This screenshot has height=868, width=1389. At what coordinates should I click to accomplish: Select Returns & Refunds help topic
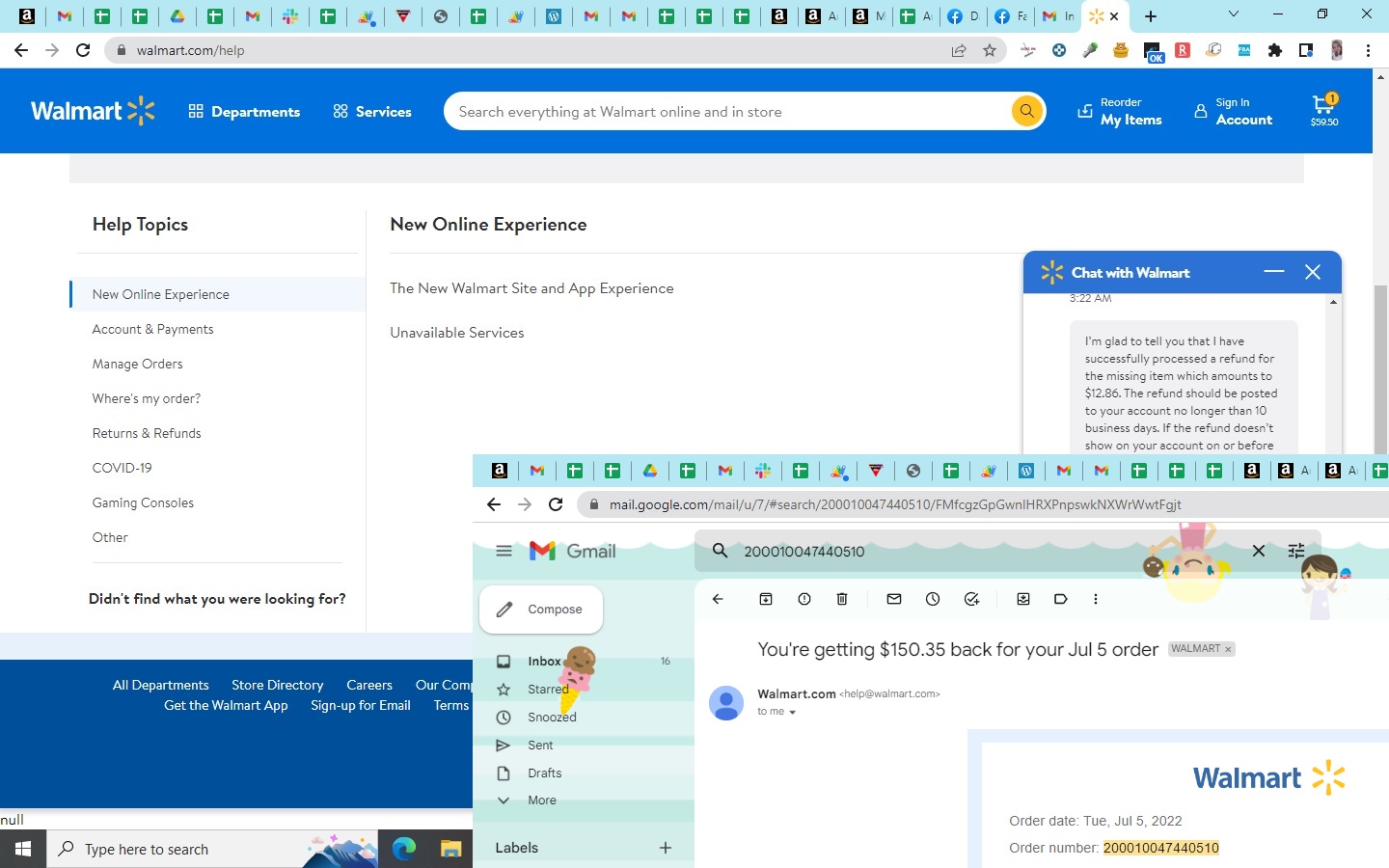tap(147, 433)
